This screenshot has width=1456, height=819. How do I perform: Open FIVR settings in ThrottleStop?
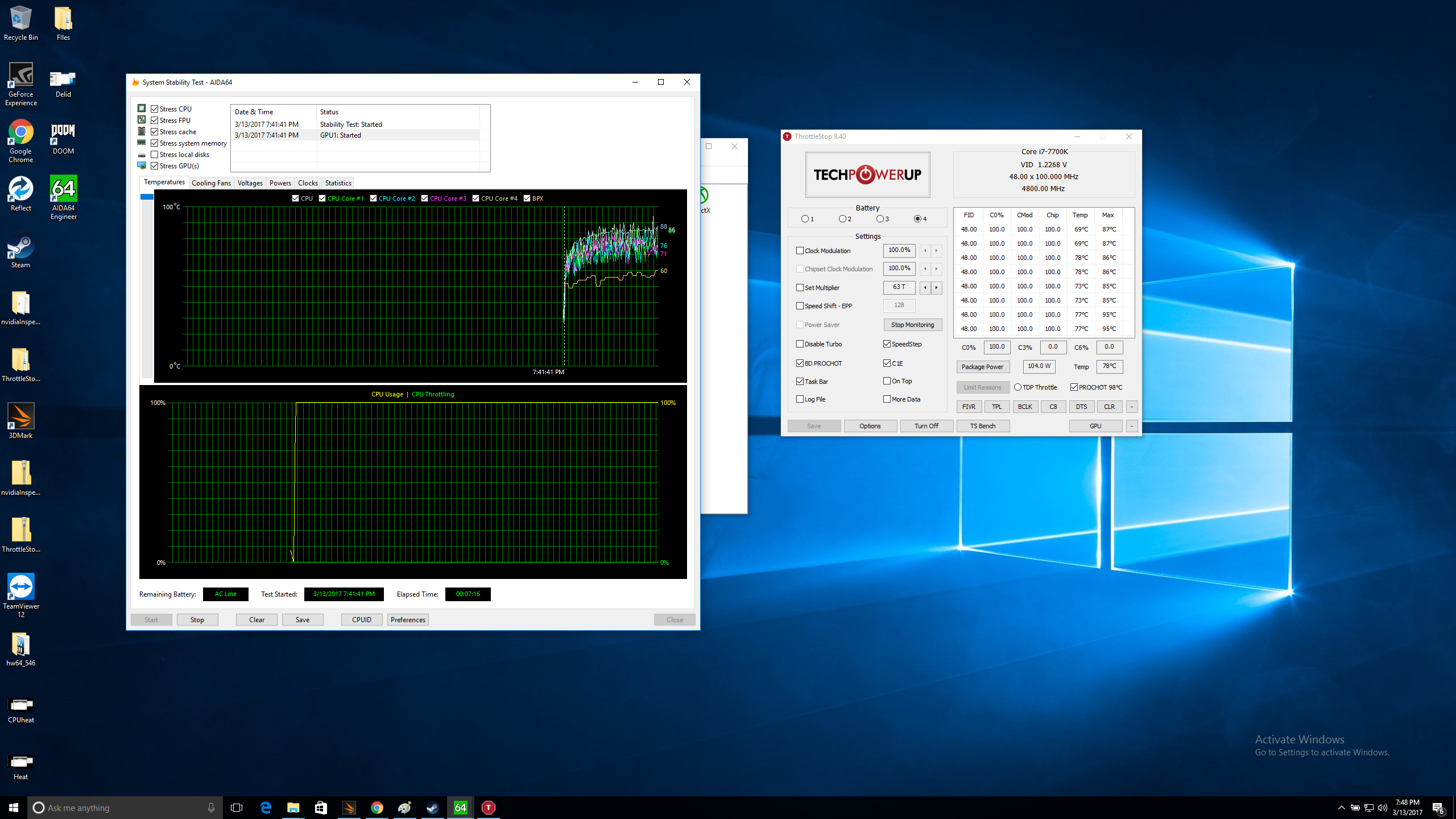click(x=969, y=407)
